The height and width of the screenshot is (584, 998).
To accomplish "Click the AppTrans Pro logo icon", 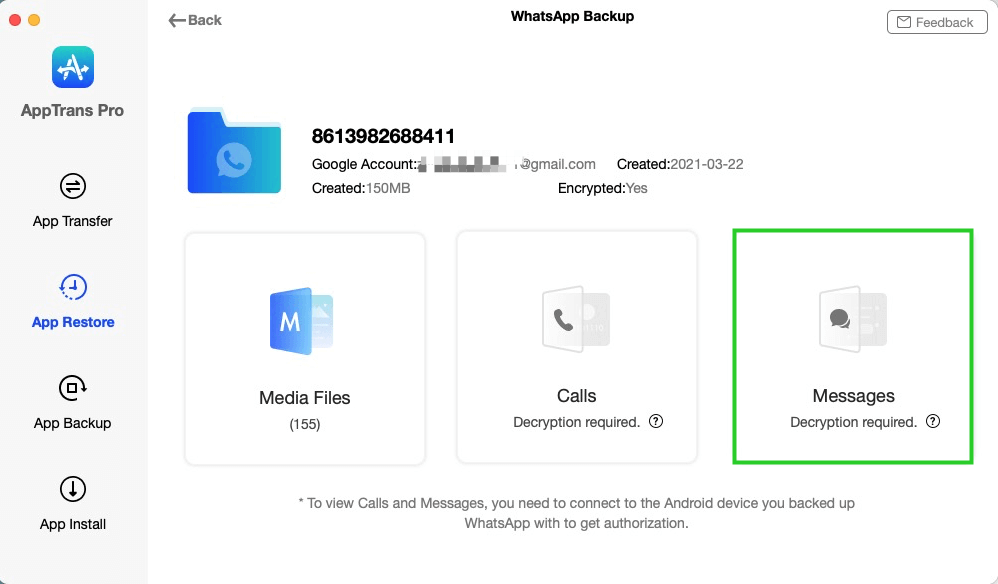I will (x=73, y=67).
